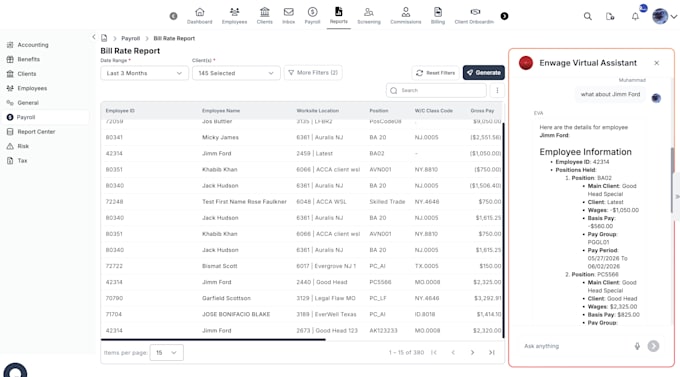
Task: Click the breadcrumb document home icon
Action: pos(104,38)
